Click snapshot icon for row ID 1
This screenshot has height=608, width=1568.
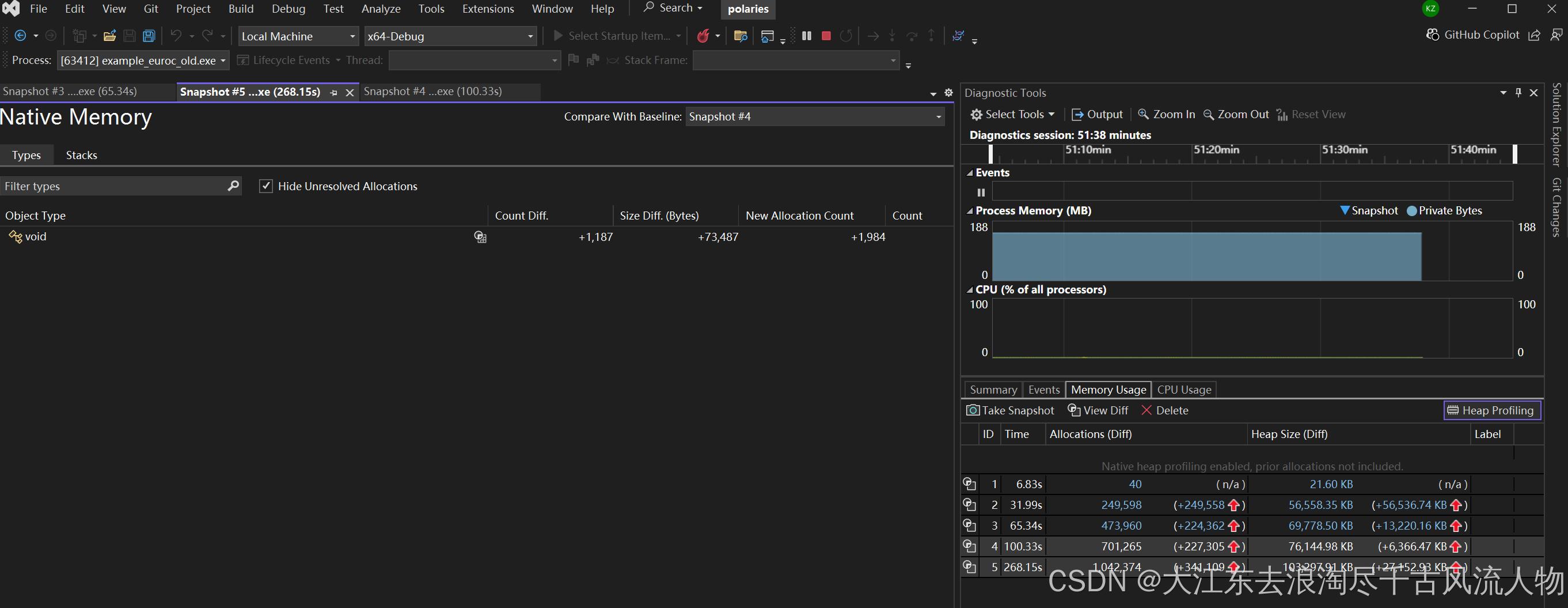[970, 484]
